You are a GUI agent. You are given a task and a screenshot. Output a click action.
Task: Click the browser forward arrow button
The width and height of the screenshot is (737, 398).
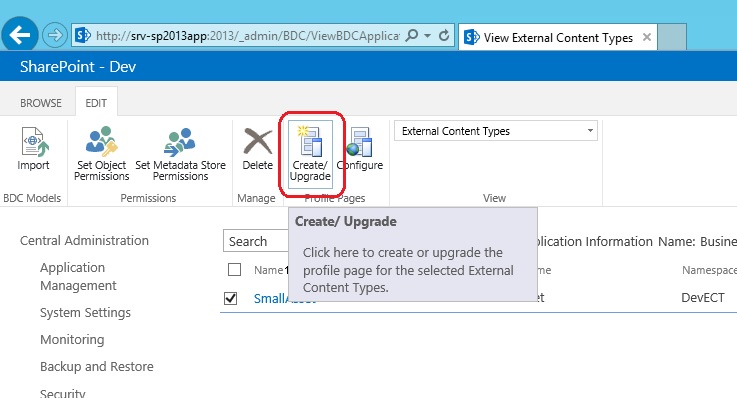[55, 35]
